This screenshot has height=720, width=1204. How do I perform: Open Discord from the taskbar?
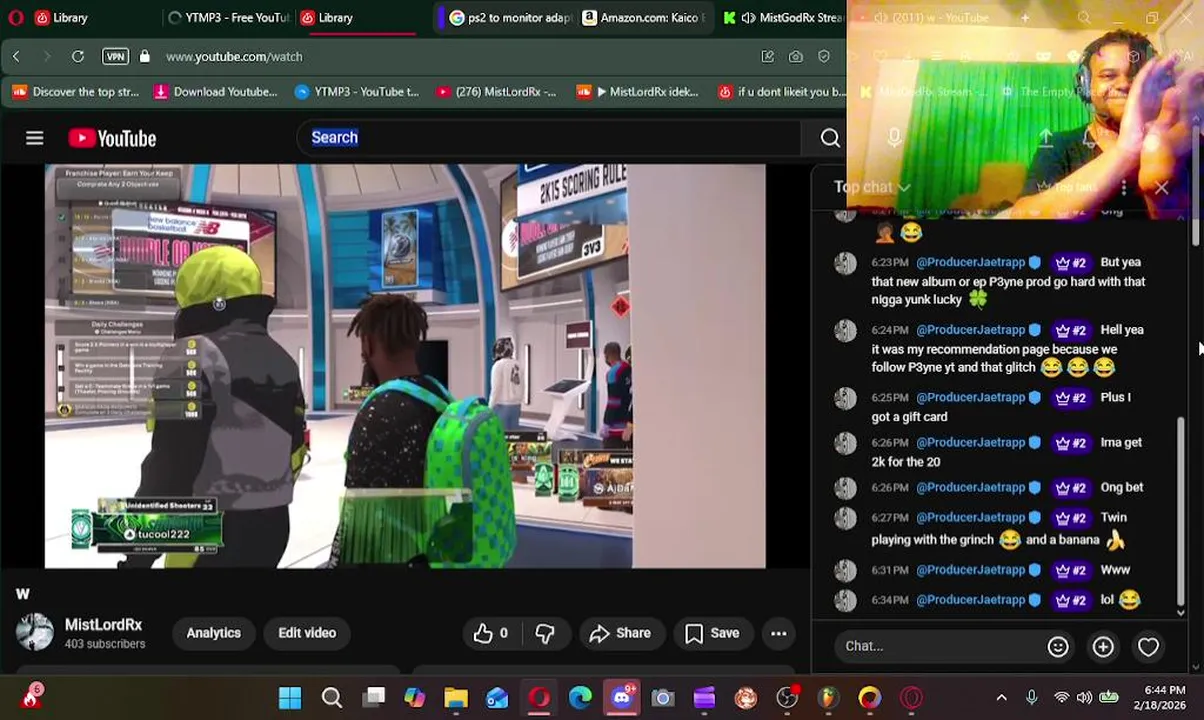pyautogui.click(x=621, y=698)
